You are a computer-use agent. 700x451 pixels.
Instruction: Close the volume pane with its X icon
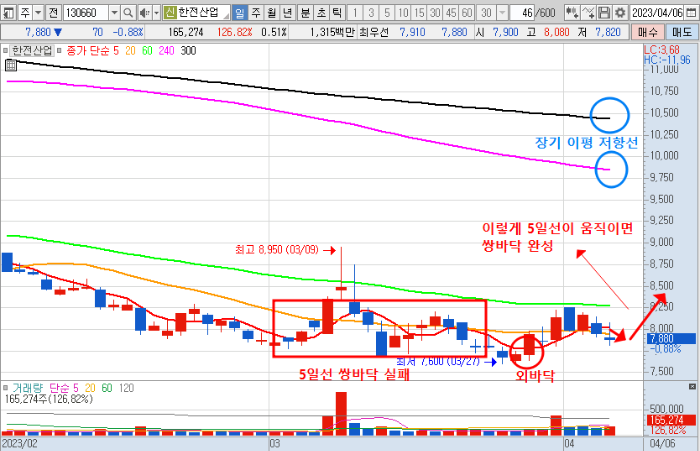point(692,387)
